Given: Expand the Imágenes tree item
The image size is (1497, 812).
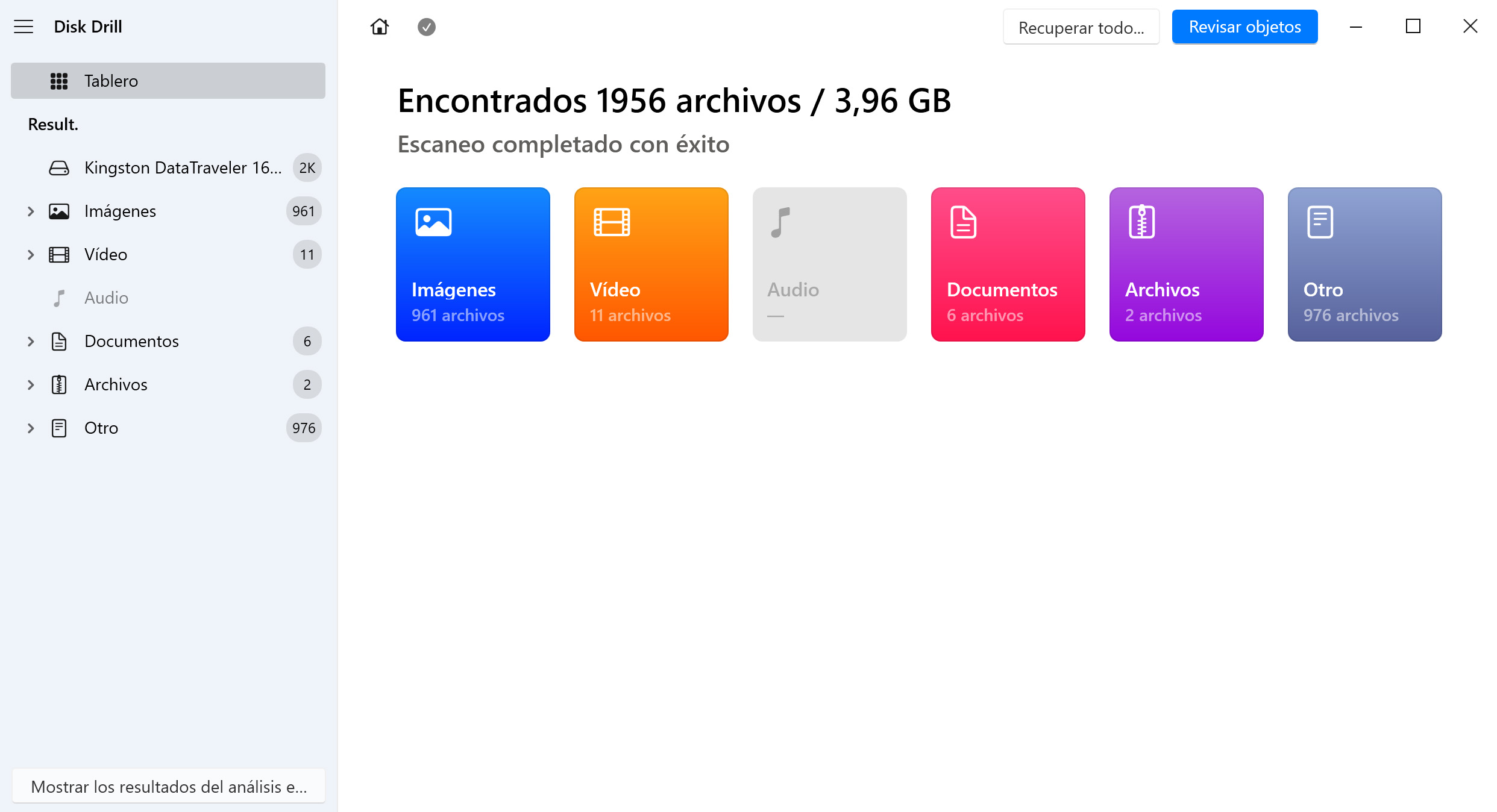Looking at the screenshot, I should click(29, 211).
